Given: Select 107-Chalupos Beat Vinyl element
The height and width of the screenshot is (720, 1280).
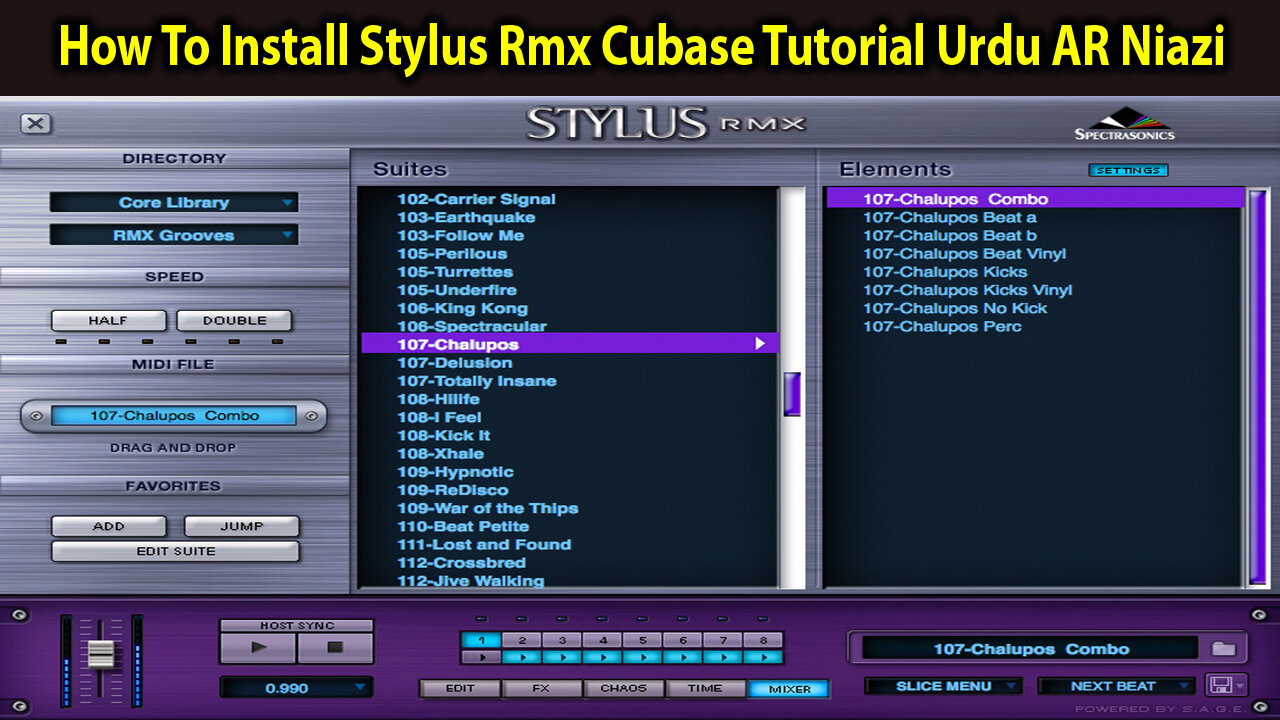Looking at the screenshot, I should (965, 253).
